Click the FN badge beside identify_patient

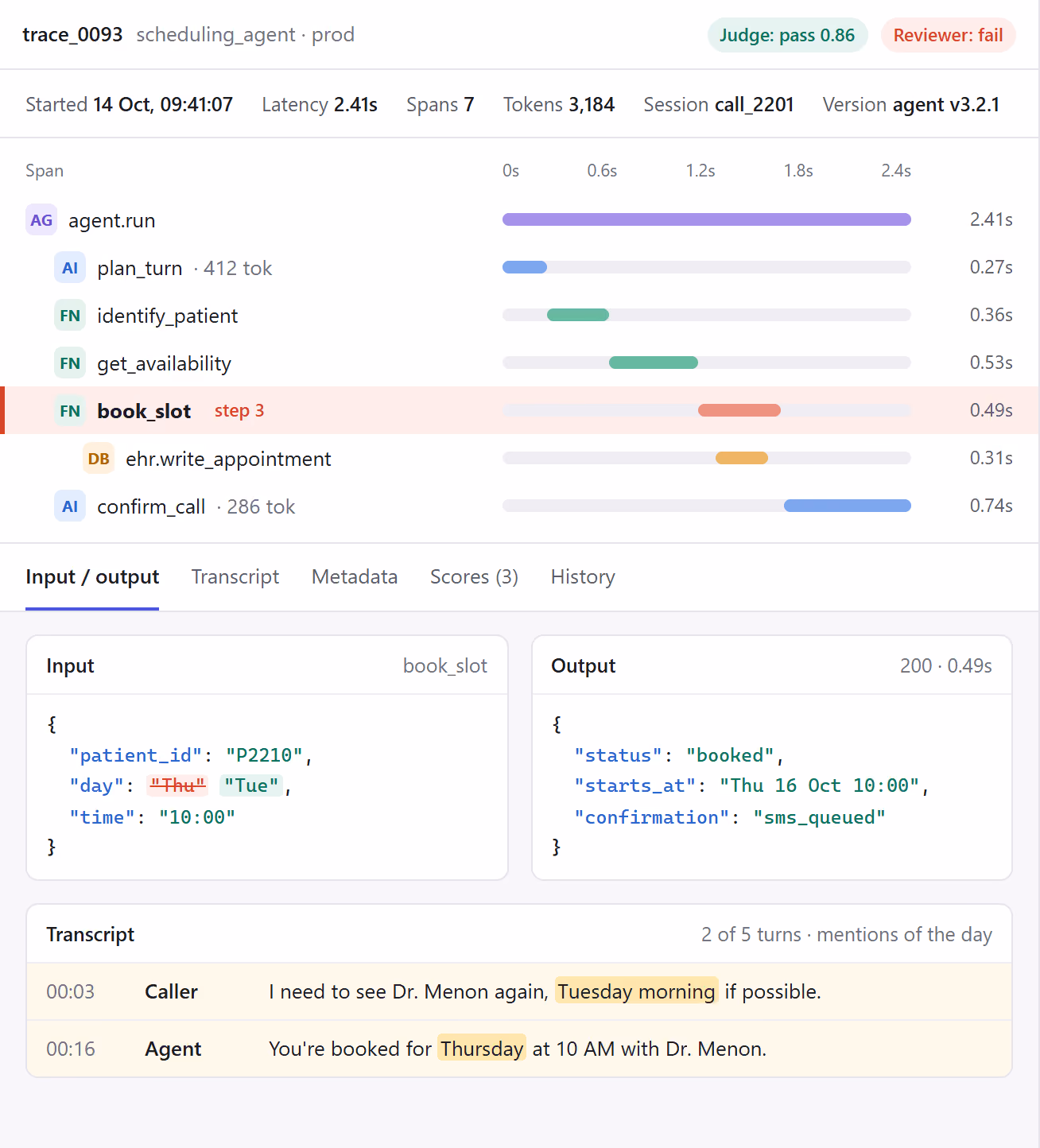click(70, 316)
